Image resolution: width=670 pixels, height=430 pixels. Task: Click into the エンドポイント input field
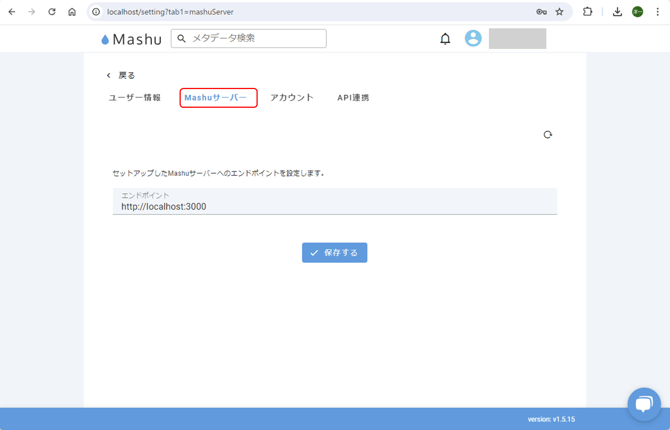334,207
